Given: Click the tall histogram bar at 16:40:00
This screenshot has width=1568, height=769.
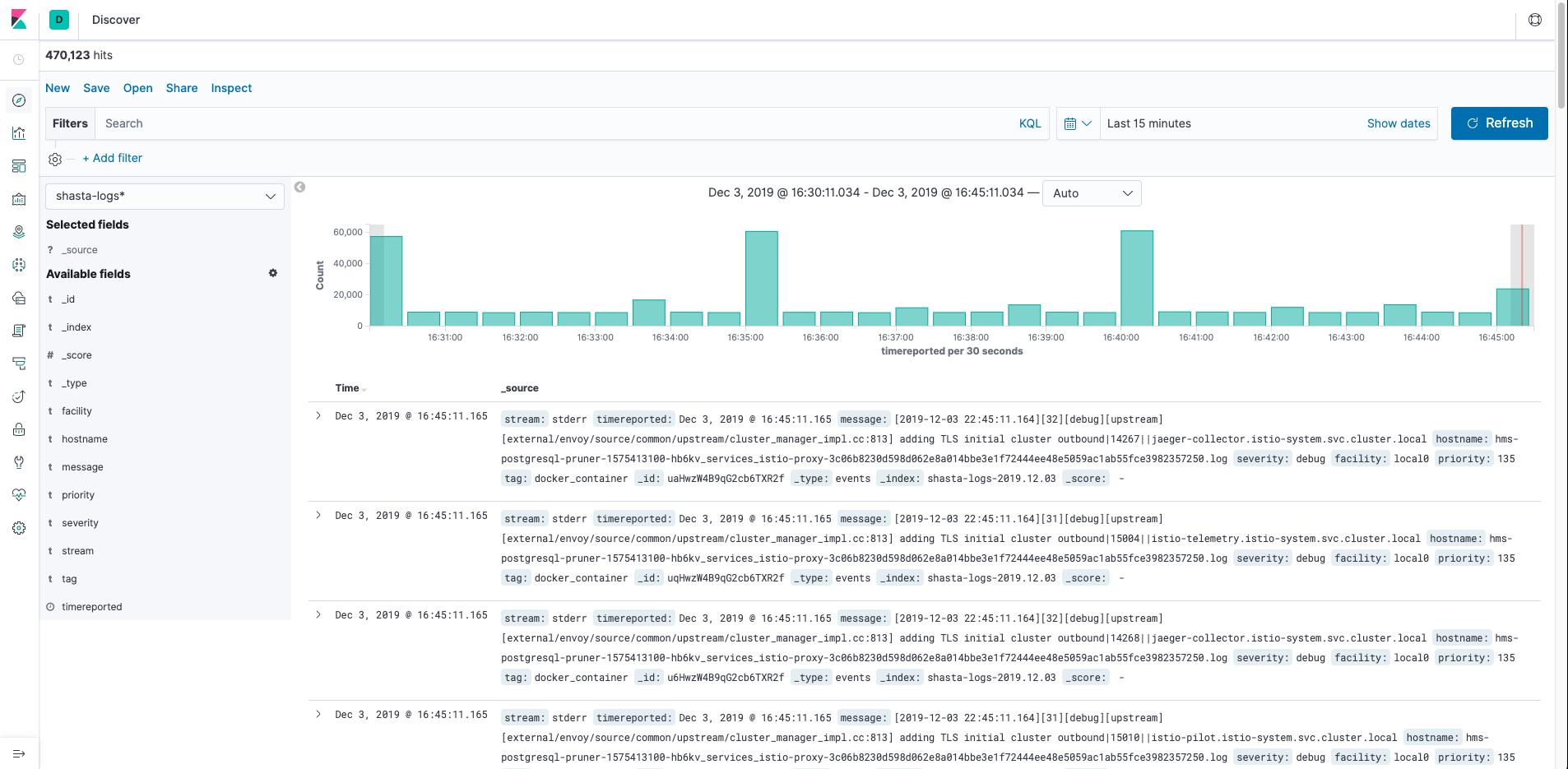Looking at the screenshot, I should 1137,278.
